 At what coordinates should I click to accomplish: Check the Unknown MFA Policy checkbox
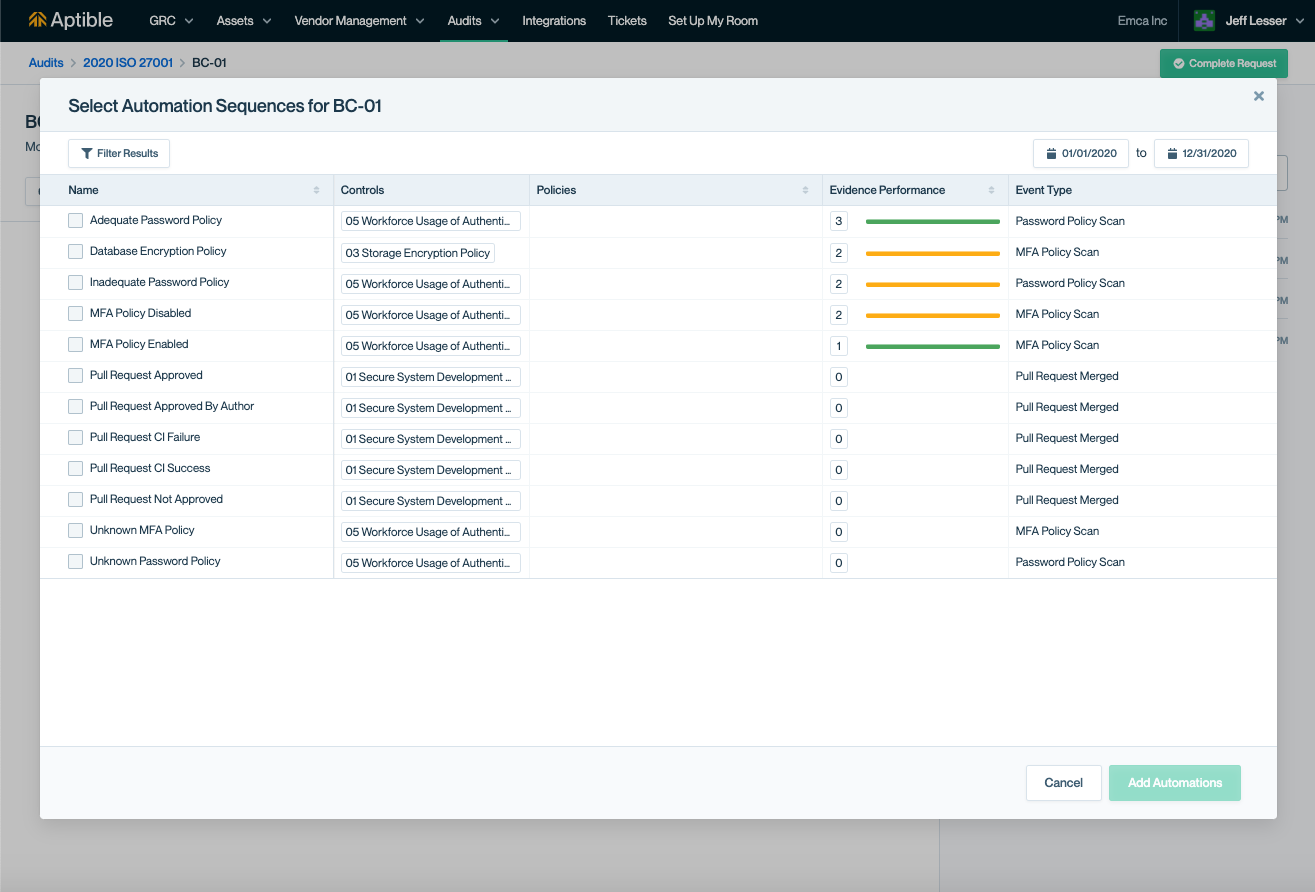[x=75, y=530]
